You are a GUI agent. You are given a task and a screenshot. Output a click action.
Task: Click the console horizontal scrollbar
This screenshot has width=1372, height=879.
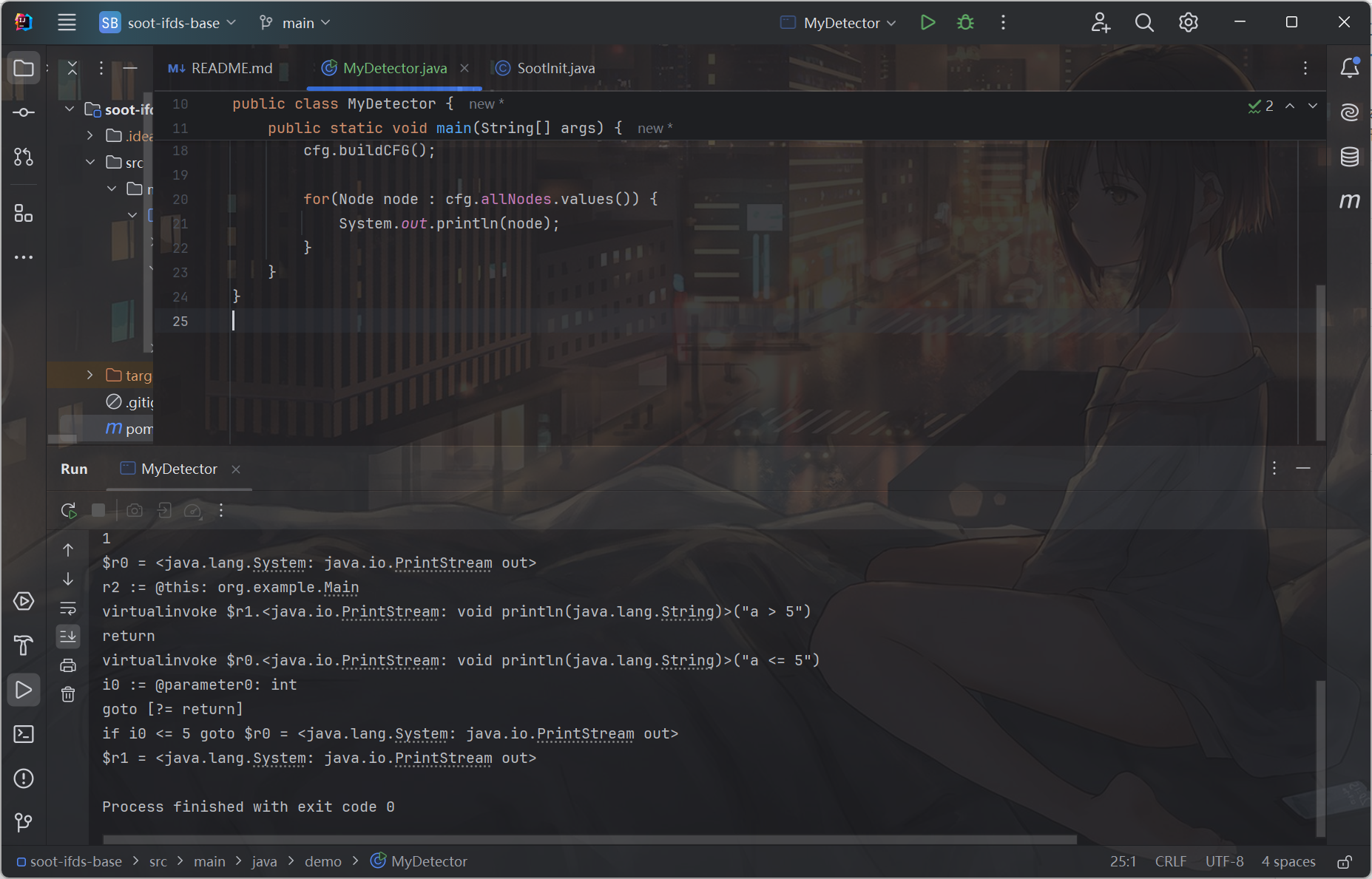click(589, 839)
